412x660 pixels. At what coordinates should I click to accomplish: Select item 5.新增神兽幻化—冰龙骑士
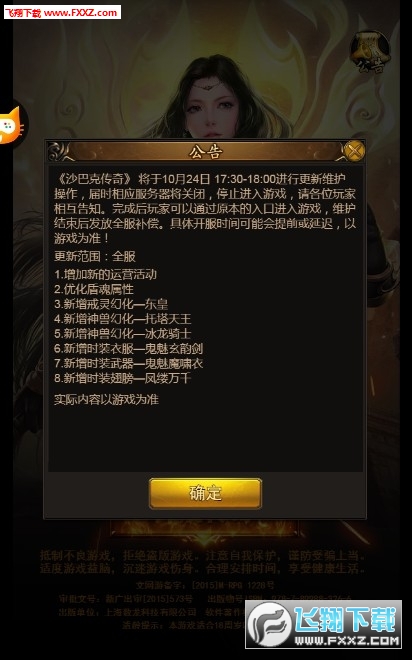[122, 334]
